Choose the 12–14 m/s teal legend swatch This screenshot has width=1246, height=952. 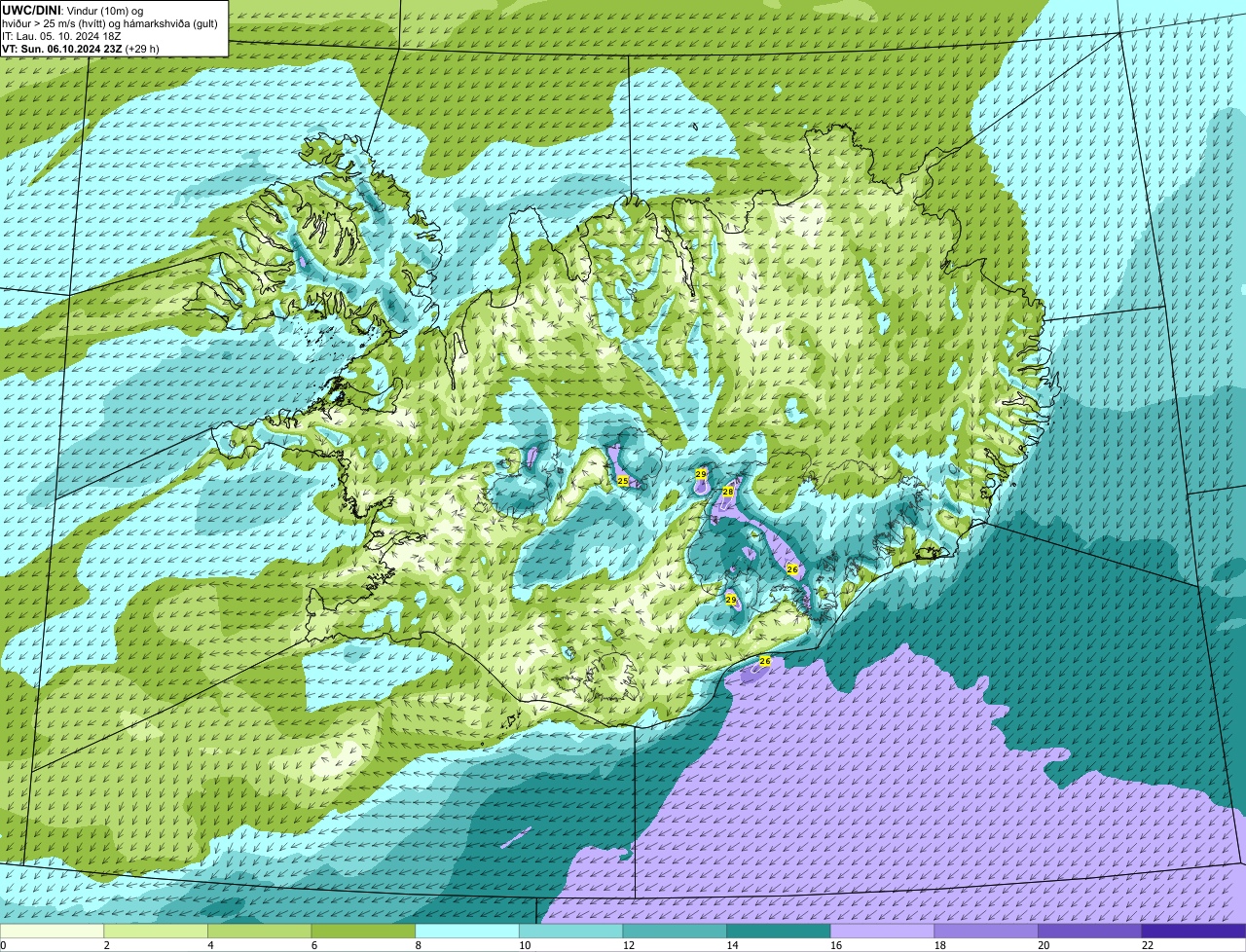click(x=675, y=931)
